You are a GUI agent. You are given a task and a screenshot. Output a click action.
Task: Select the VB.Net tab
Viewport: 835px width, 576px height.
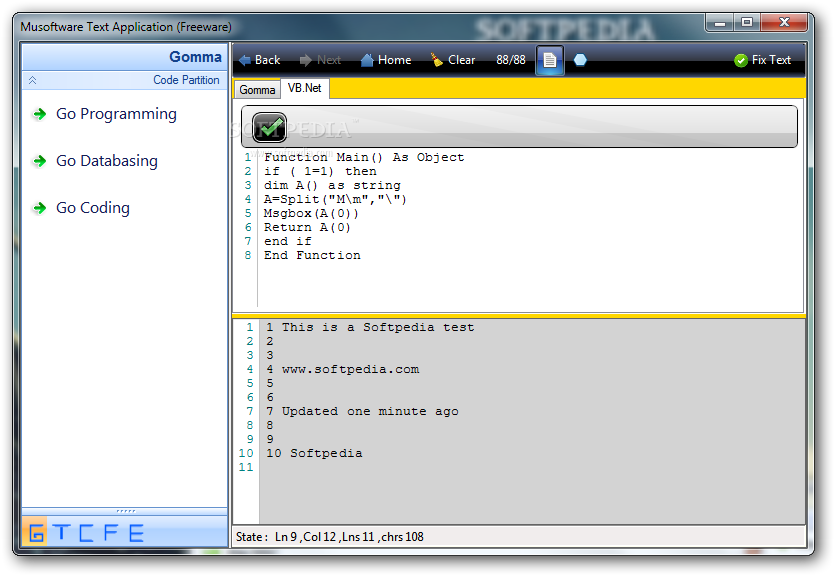pos(305,88)
